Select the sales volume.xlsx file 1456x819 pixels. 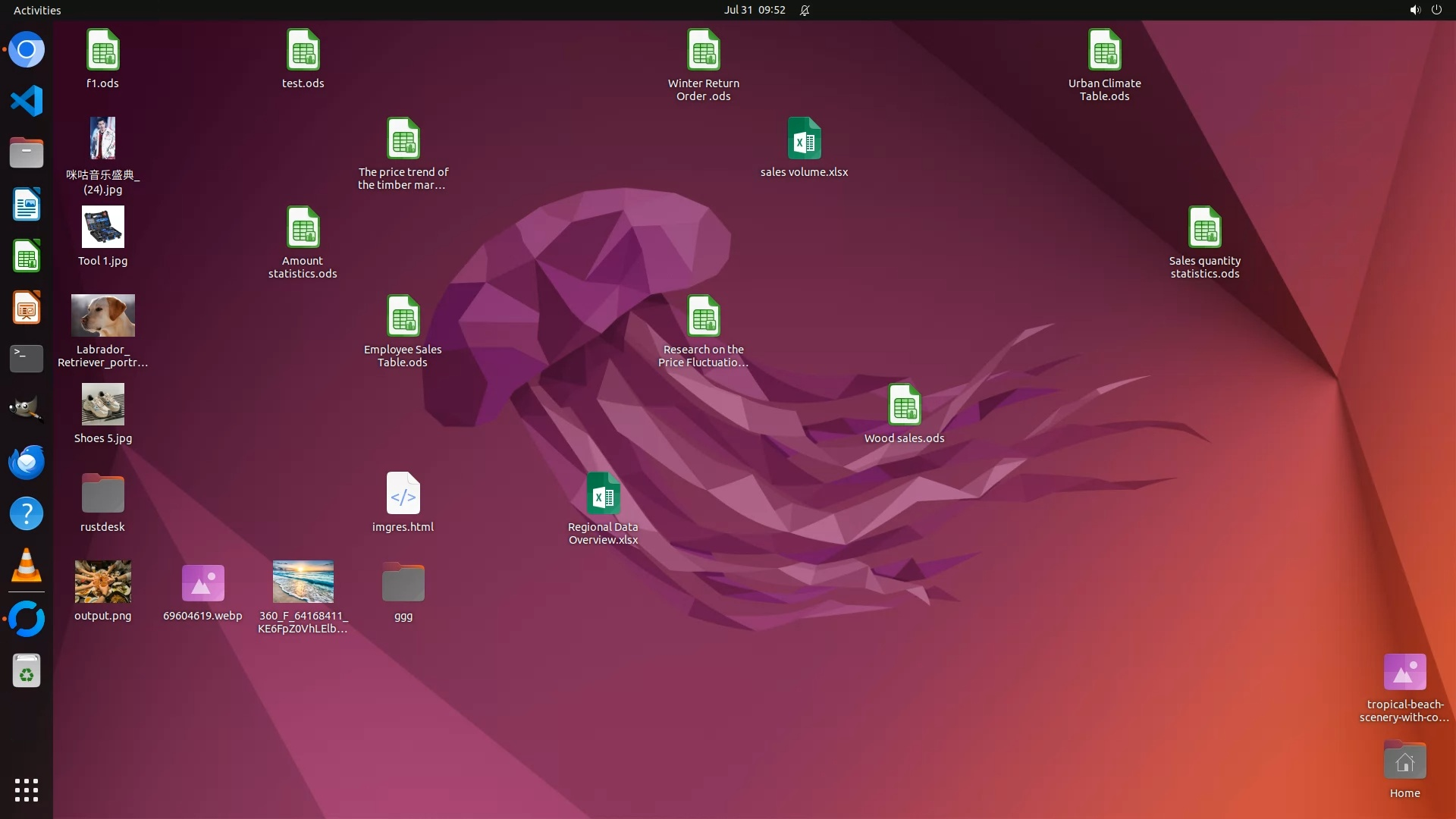pyautogui.click(x=804, y=139)
